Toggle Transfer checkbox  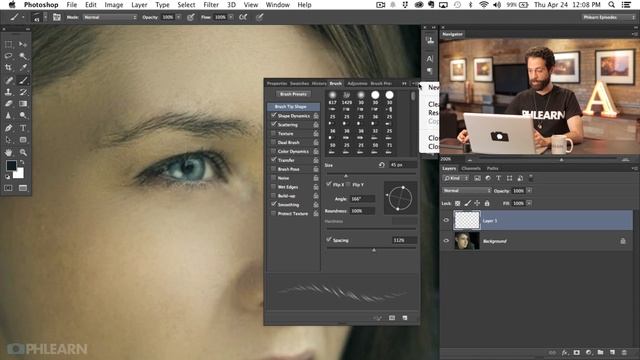click(273, 160)
